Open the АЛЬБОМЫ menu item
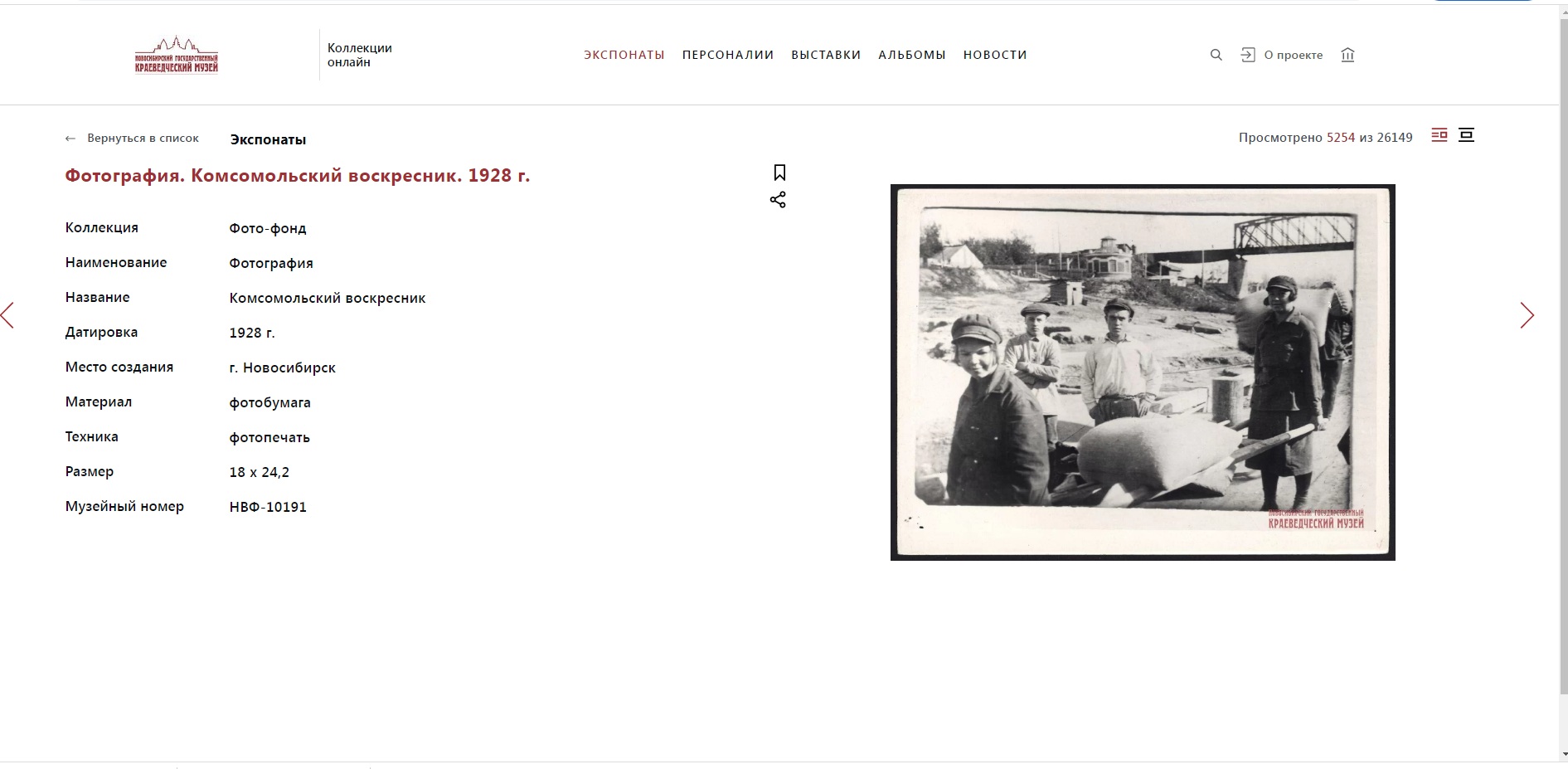The image size is (1568, 769). 912,55
